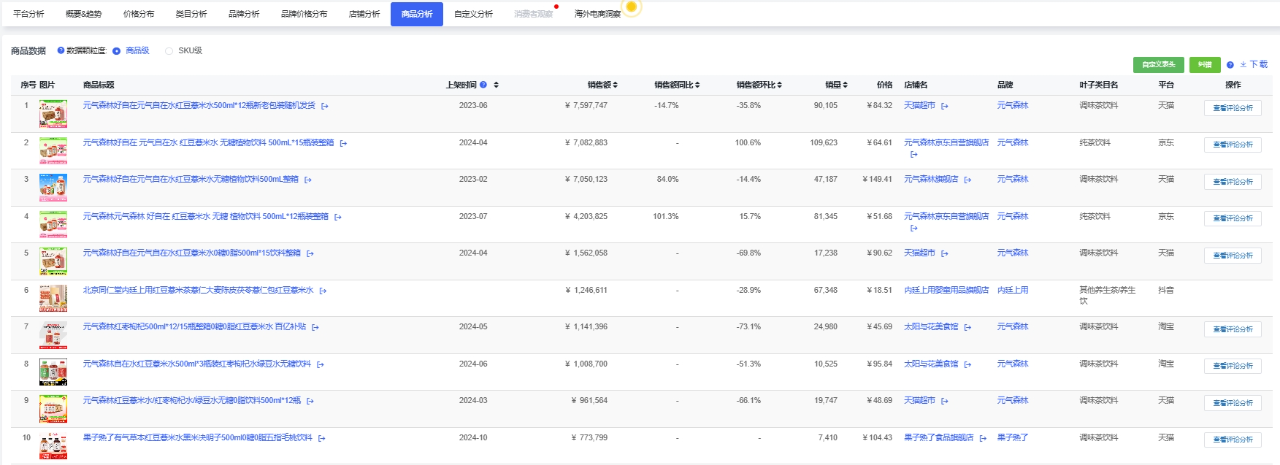Click 查看评论分析 for row 1
Screen dimensions: 1280x465
(1232, 108)
